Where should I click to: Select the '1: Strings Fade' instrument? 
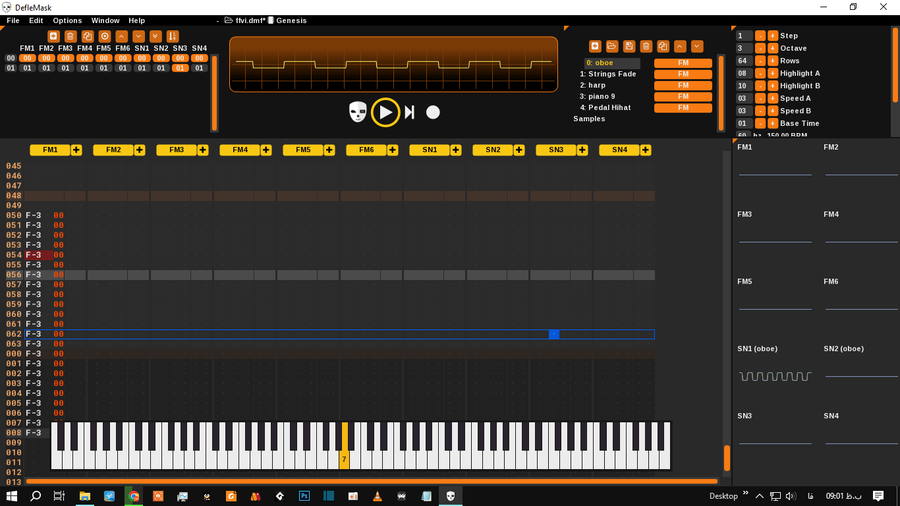point(608,74)
